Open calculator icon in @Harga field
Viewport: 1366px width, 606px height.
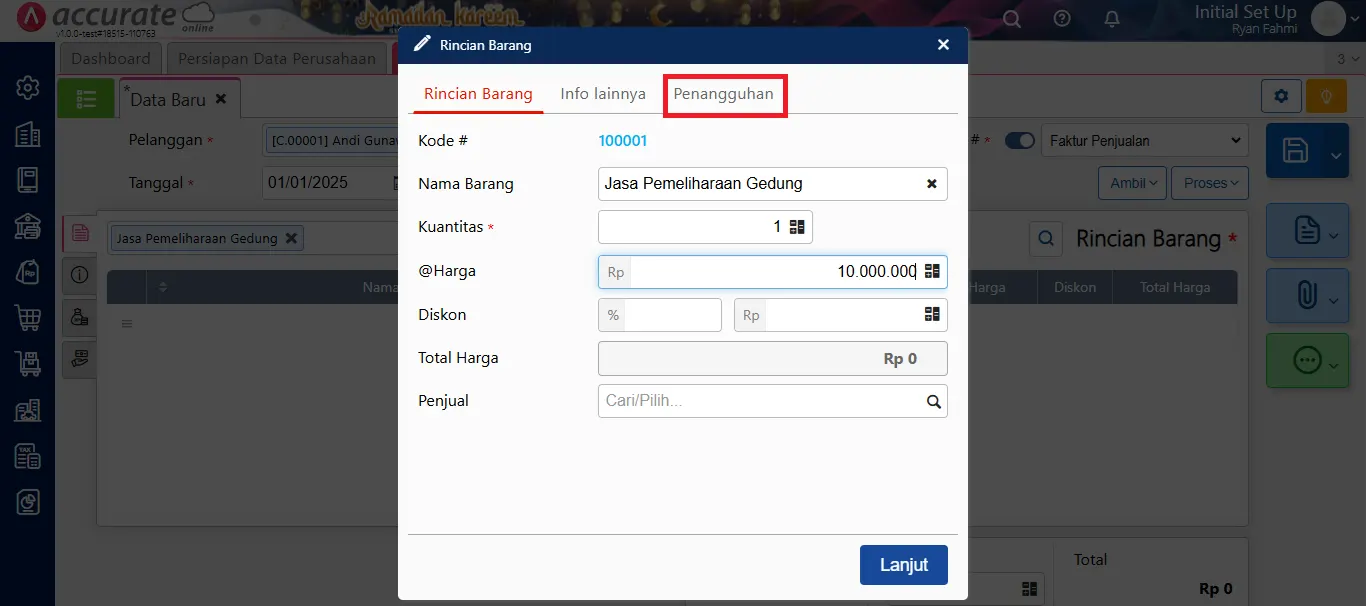[x=932, y=271]
